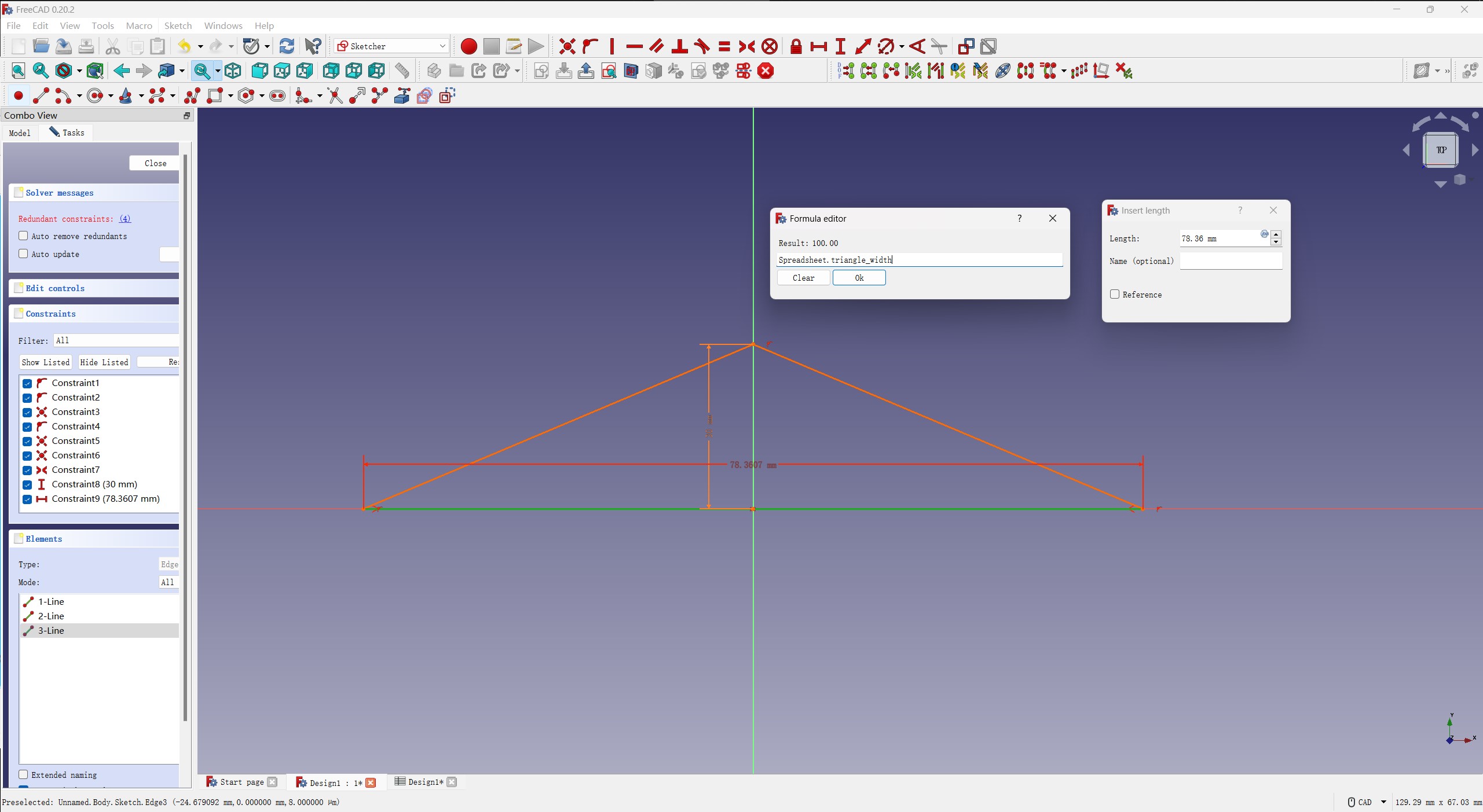Choose the create polyline tool
This screenshot has width=1483, height=812.
192,96
